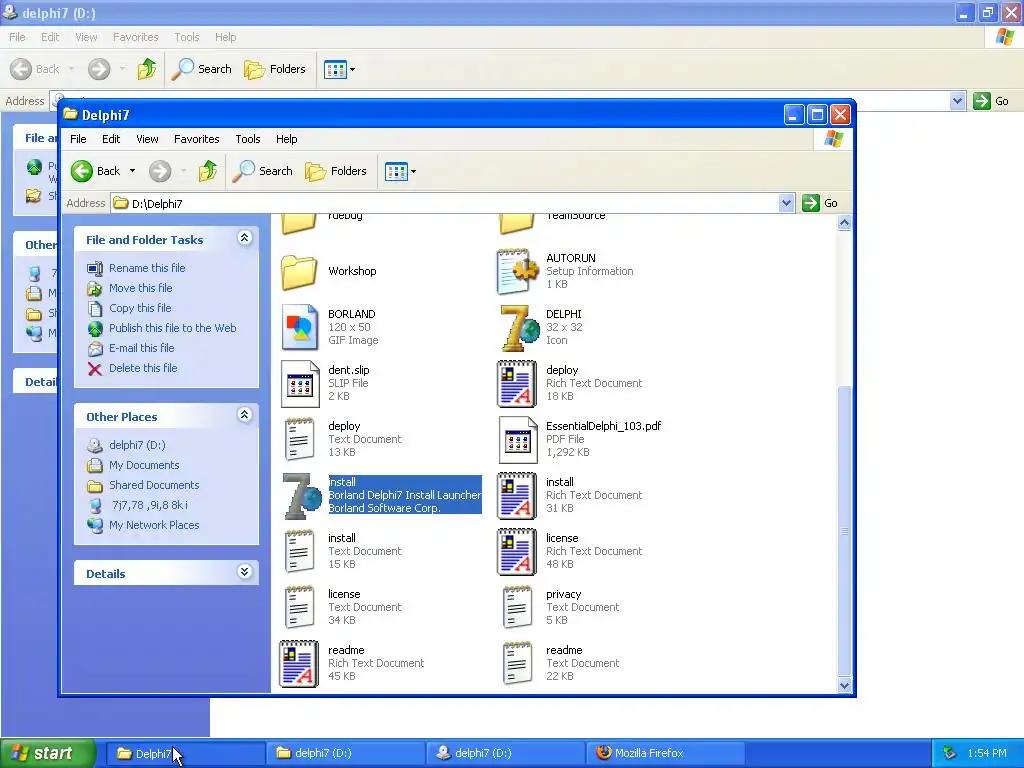
Task: Switch to Delphi7 folder taskbar button
Action: coord(185,754)
